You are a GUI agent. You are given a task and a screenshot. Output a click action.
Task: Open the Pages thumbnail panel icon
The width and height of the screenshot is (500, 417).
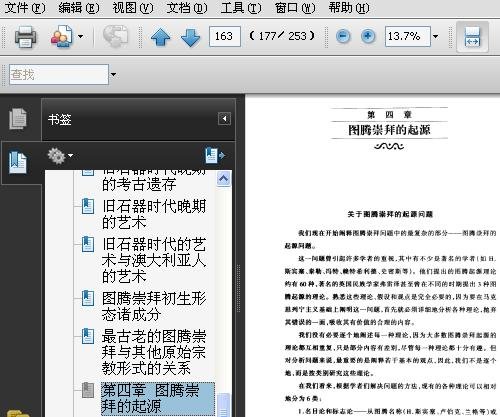[18, 119]
